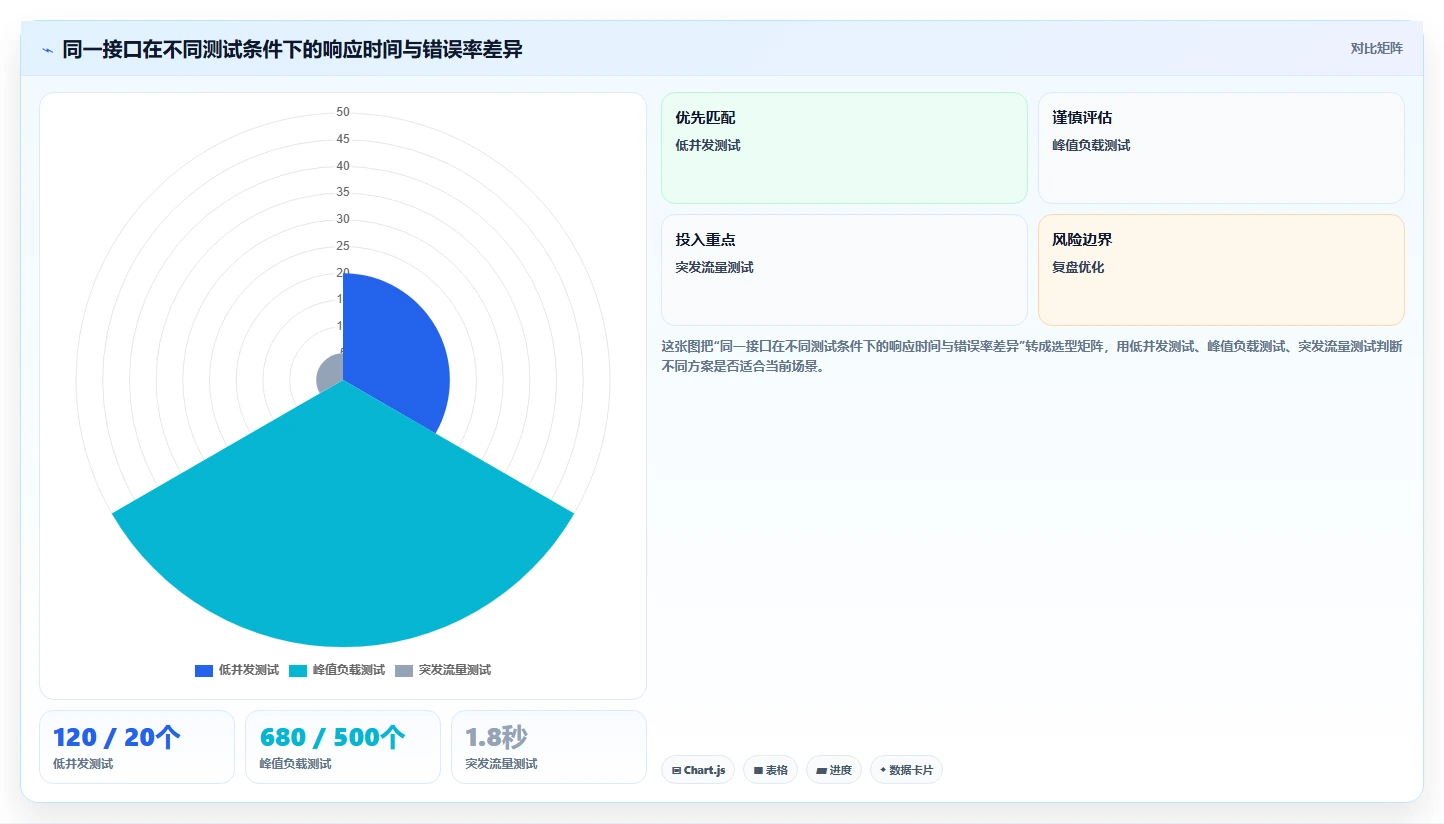Screen dimensions: 1444x824
Task: Click the axis label 35 on chart
Action: pos(343,192)
